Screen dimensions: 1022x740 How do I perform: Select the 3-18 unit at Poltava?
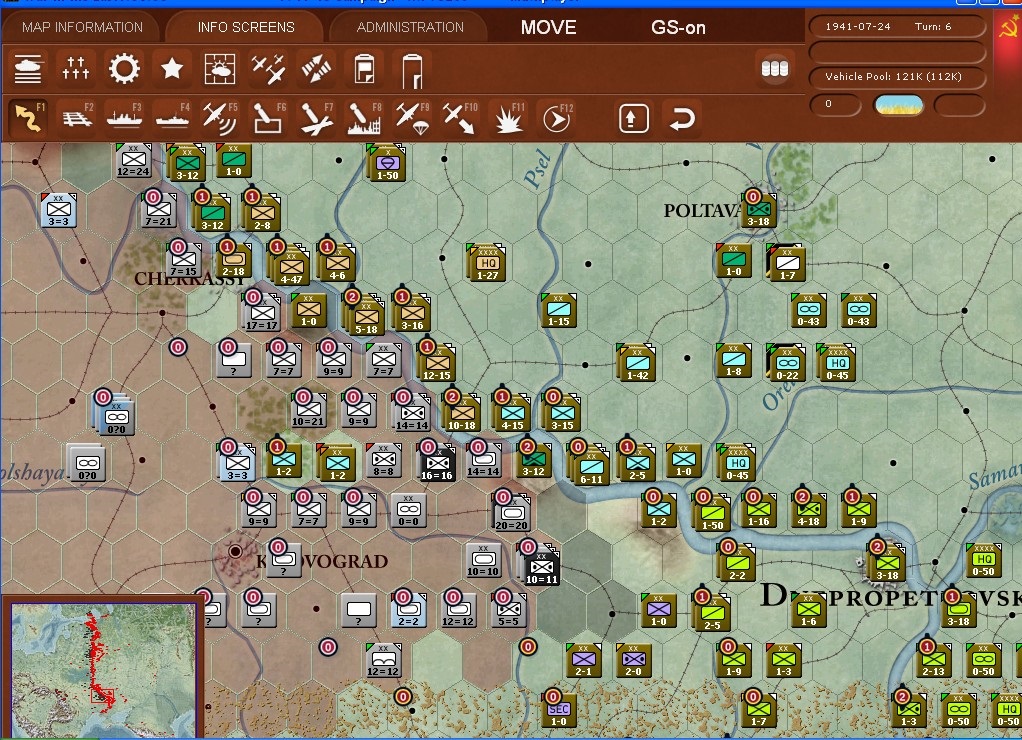758,209
